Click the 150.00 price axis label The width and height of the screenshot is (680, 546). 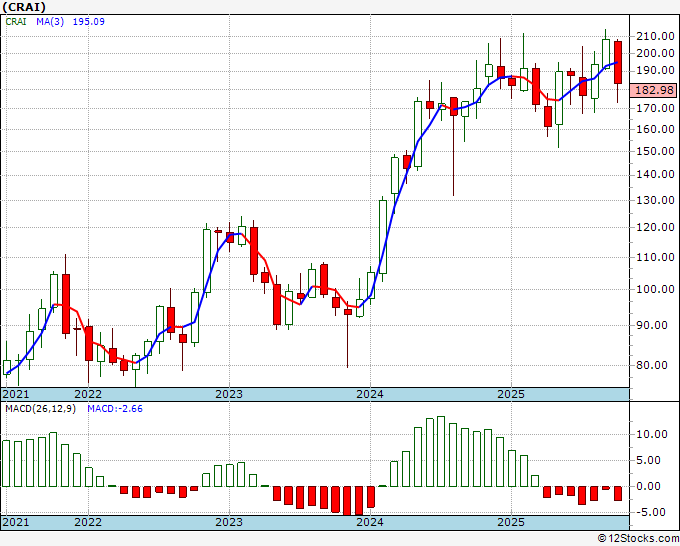tap(655, 151)
